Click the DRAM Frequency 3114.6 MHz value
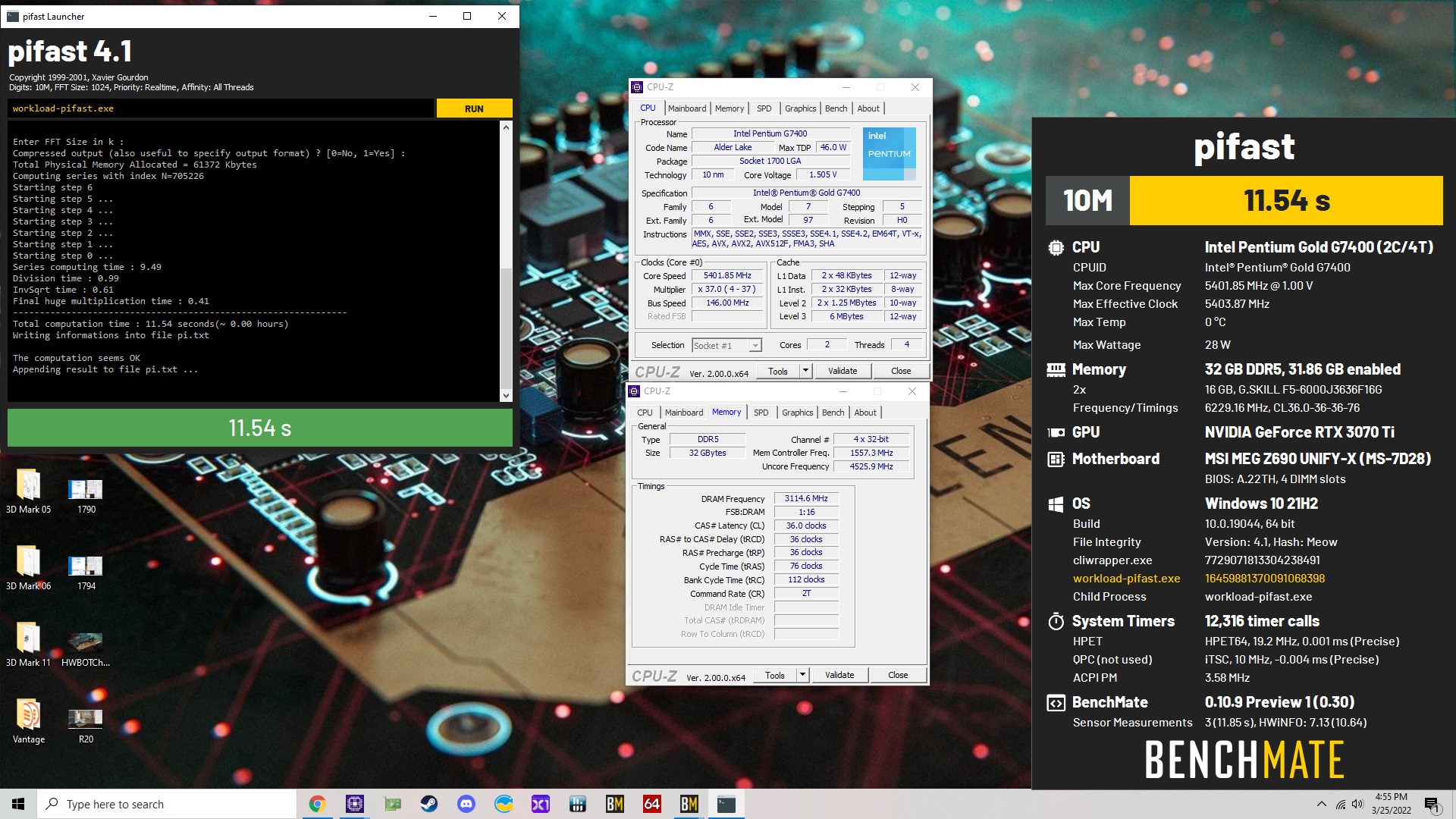This screenshot has height=819, width=1456. click(x=806, y=498)
